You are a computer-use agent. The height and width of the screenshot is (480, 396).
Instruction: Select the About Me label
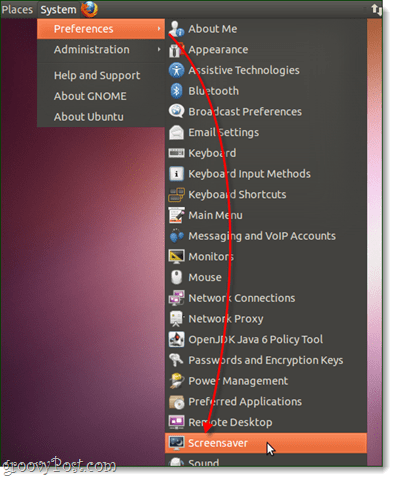coord(213,29)
